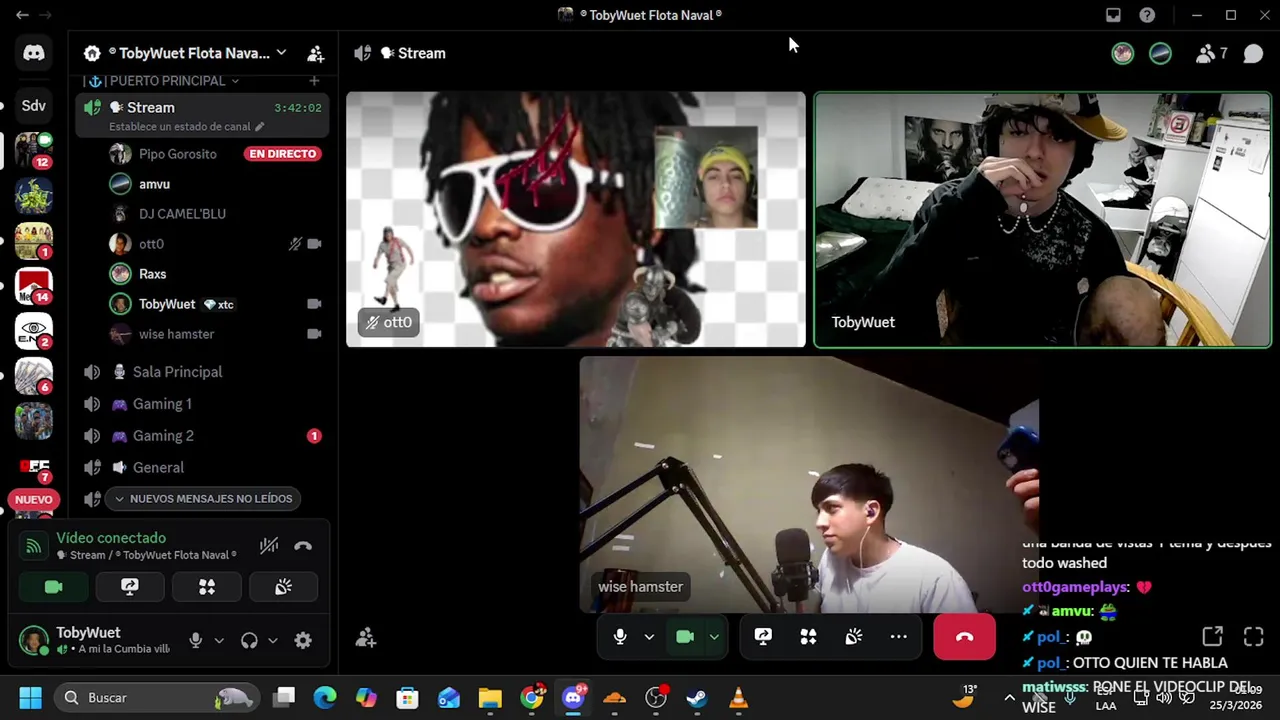Show member list (7 users) icon
The height and width of the screenshot is (720, 1280).
pos(1211,53)
